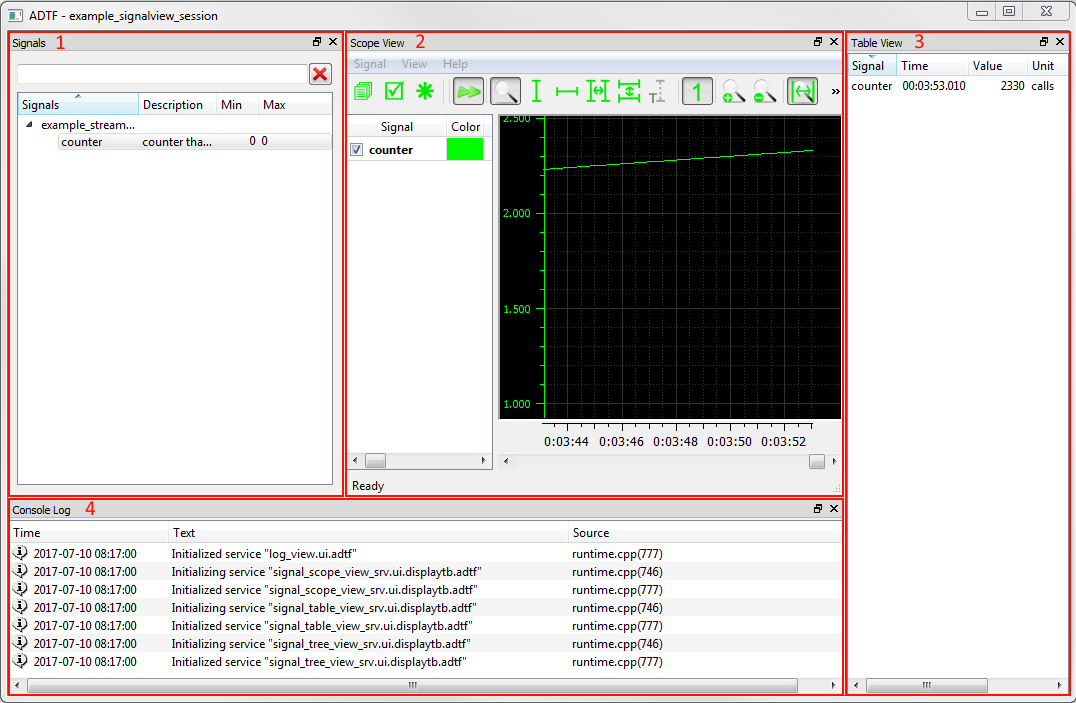The image size is (1076, 703).
Task: Select the horizontal range cursor tool
Action: click(x=567, y=91)
